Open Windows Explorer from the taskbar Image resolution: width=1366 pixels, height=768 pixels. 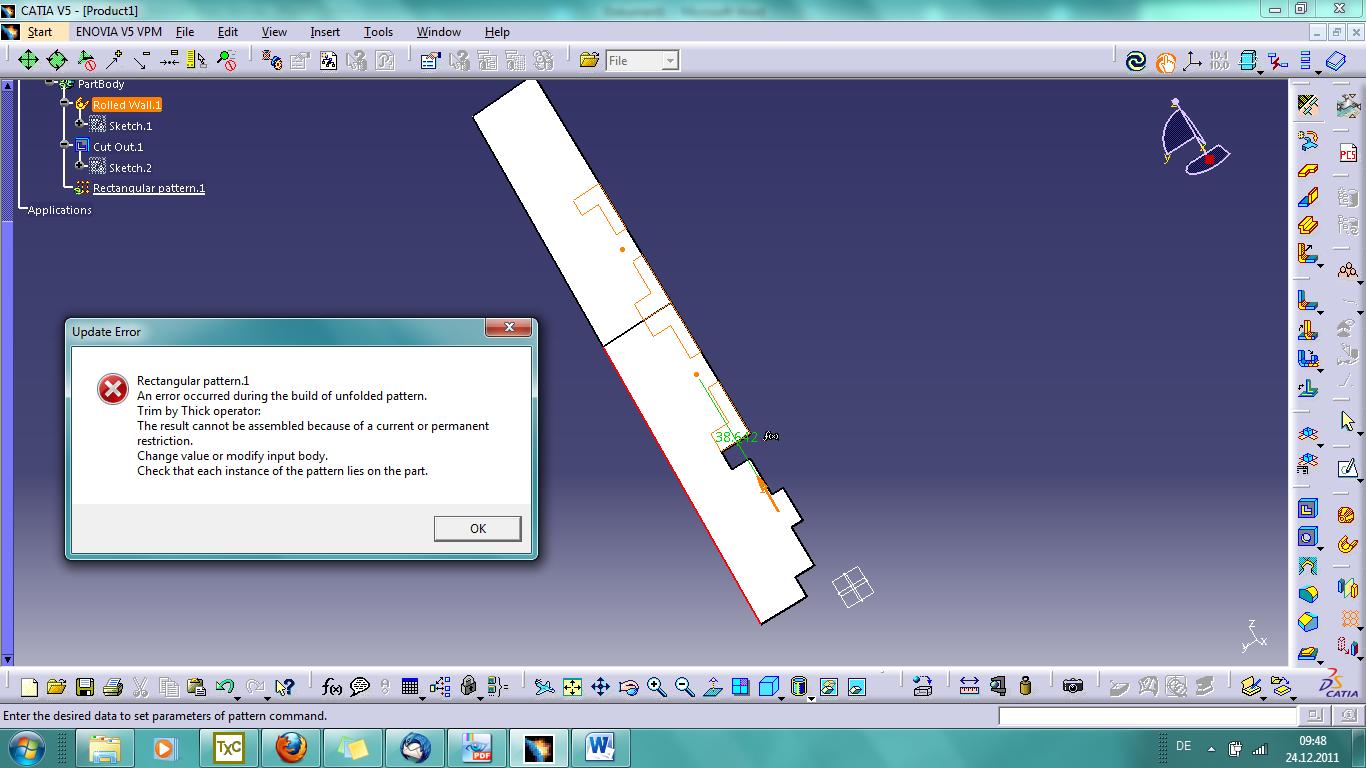(104, 748)
